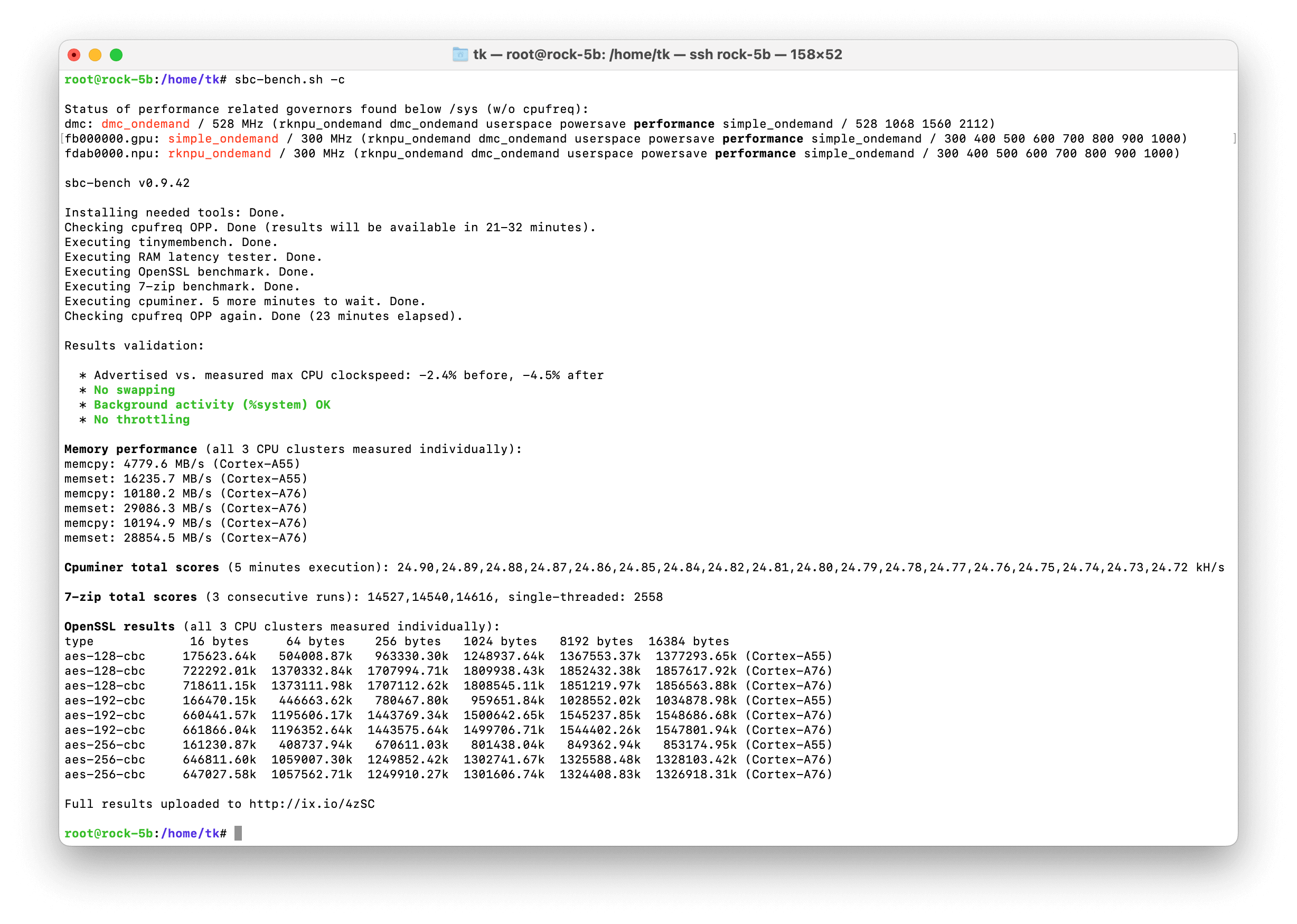Click green 'No swapping' validation line
1297x924 pixels.
tap(134, 390)
